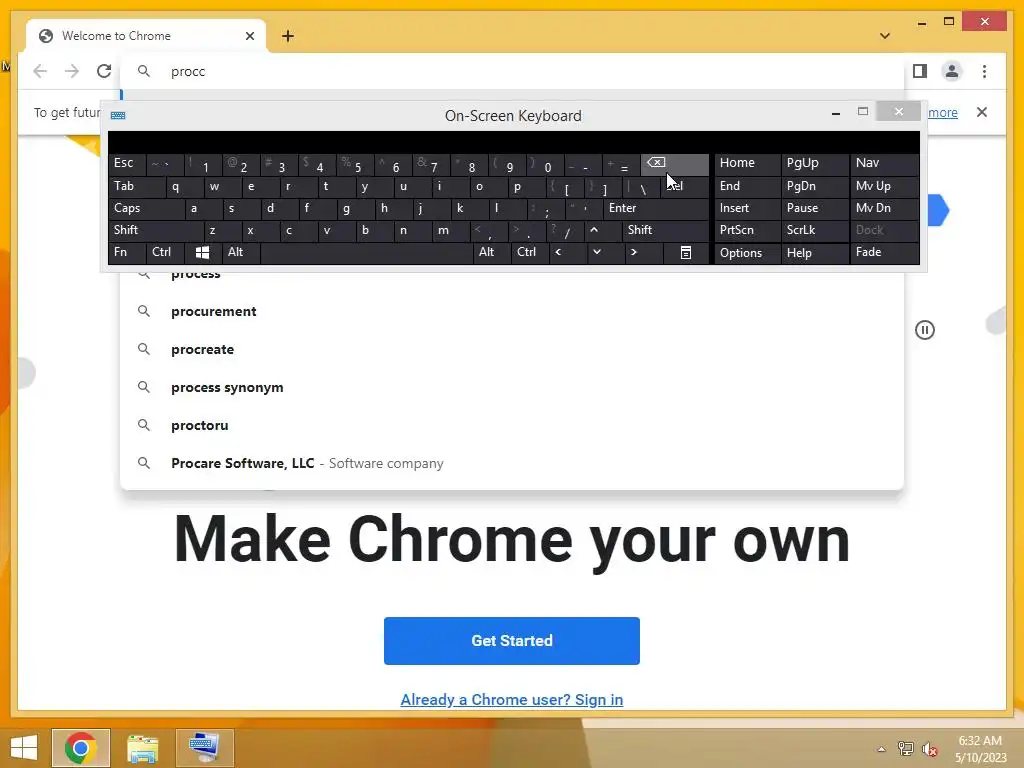Click Already a Chrome user? Sign in
Viewport: 1024px width, 768px height.
coord(511,700)
